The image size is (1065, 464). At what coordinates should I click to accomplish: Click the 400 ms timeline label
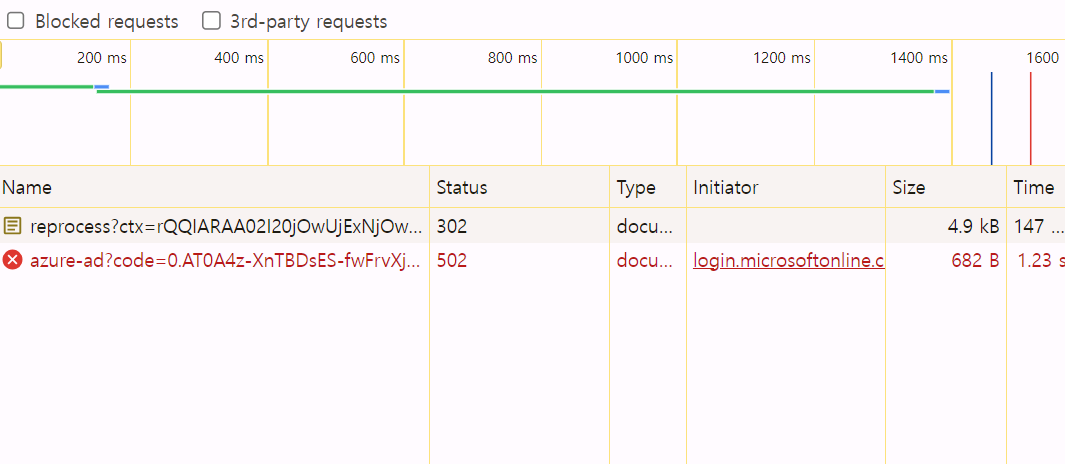click(x=238, y=58)
